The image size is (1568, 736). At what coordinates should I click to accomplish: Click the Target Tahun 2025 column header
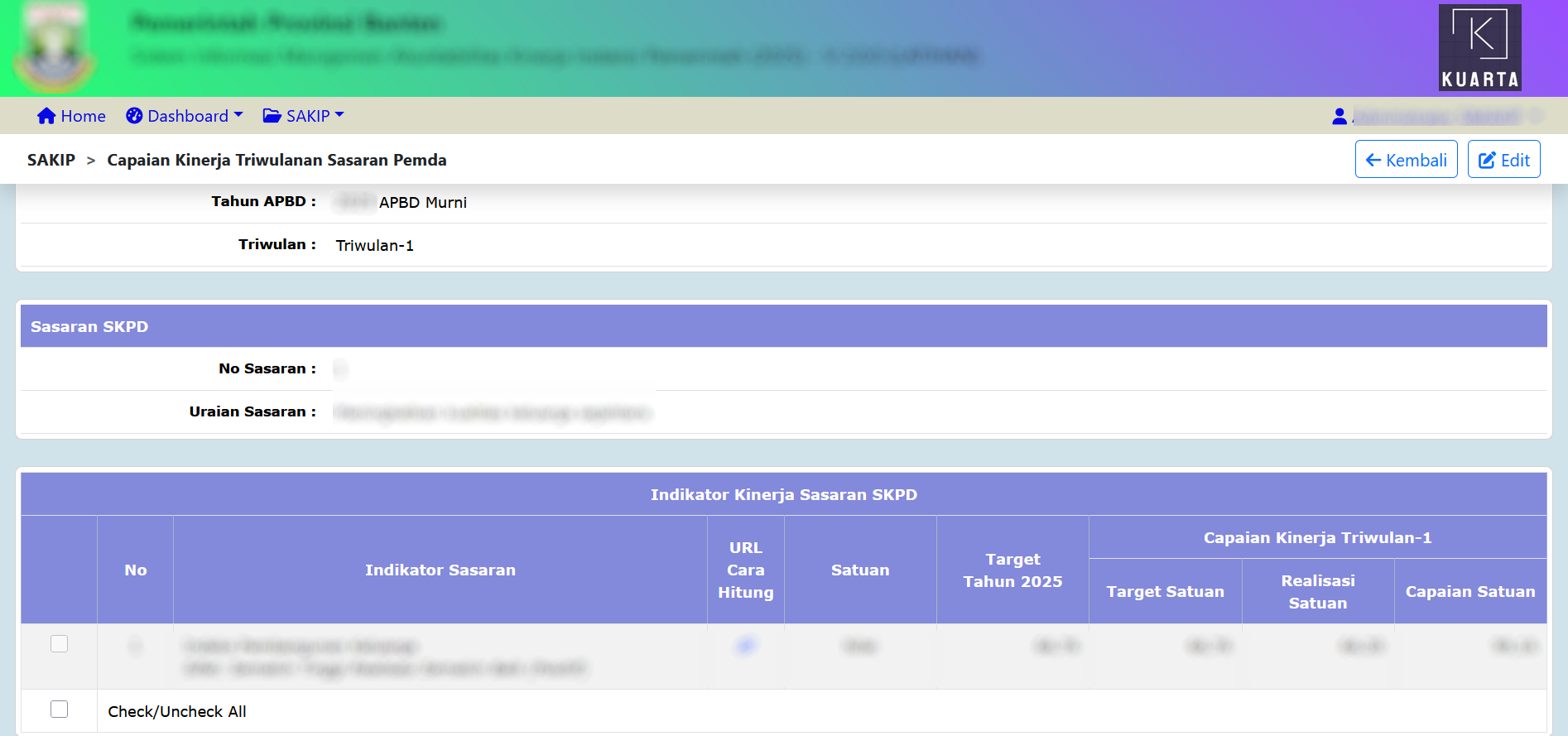[x=1012, y=570]
